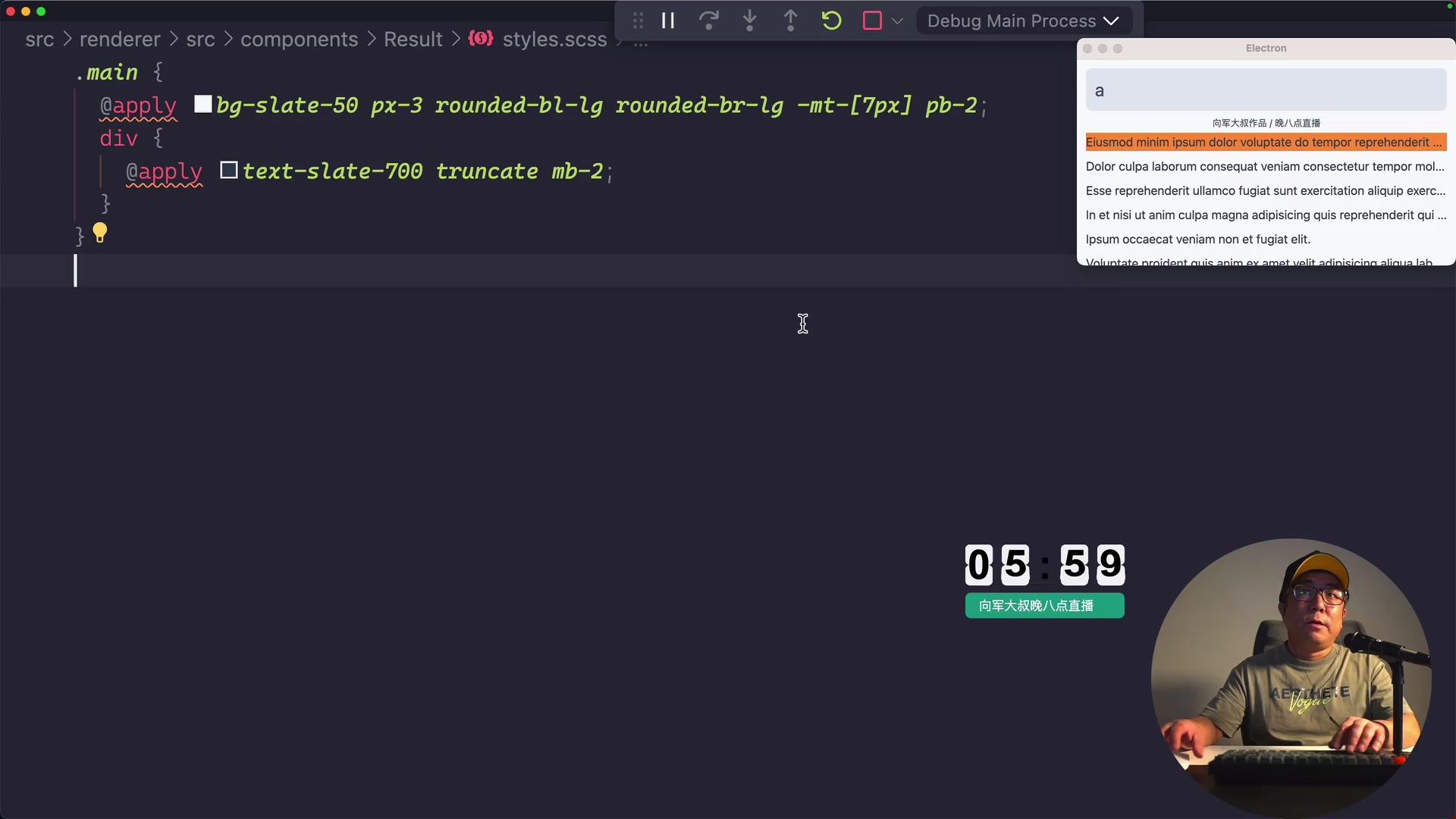
Task: Open the Debug Main Process dropdown
Action: click(1023, 20)
